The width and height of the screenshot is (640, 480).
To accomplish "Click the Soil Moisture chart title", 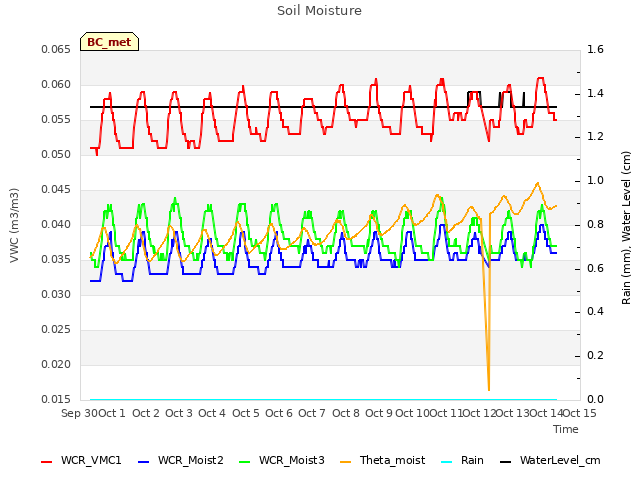I will (320, 11).
